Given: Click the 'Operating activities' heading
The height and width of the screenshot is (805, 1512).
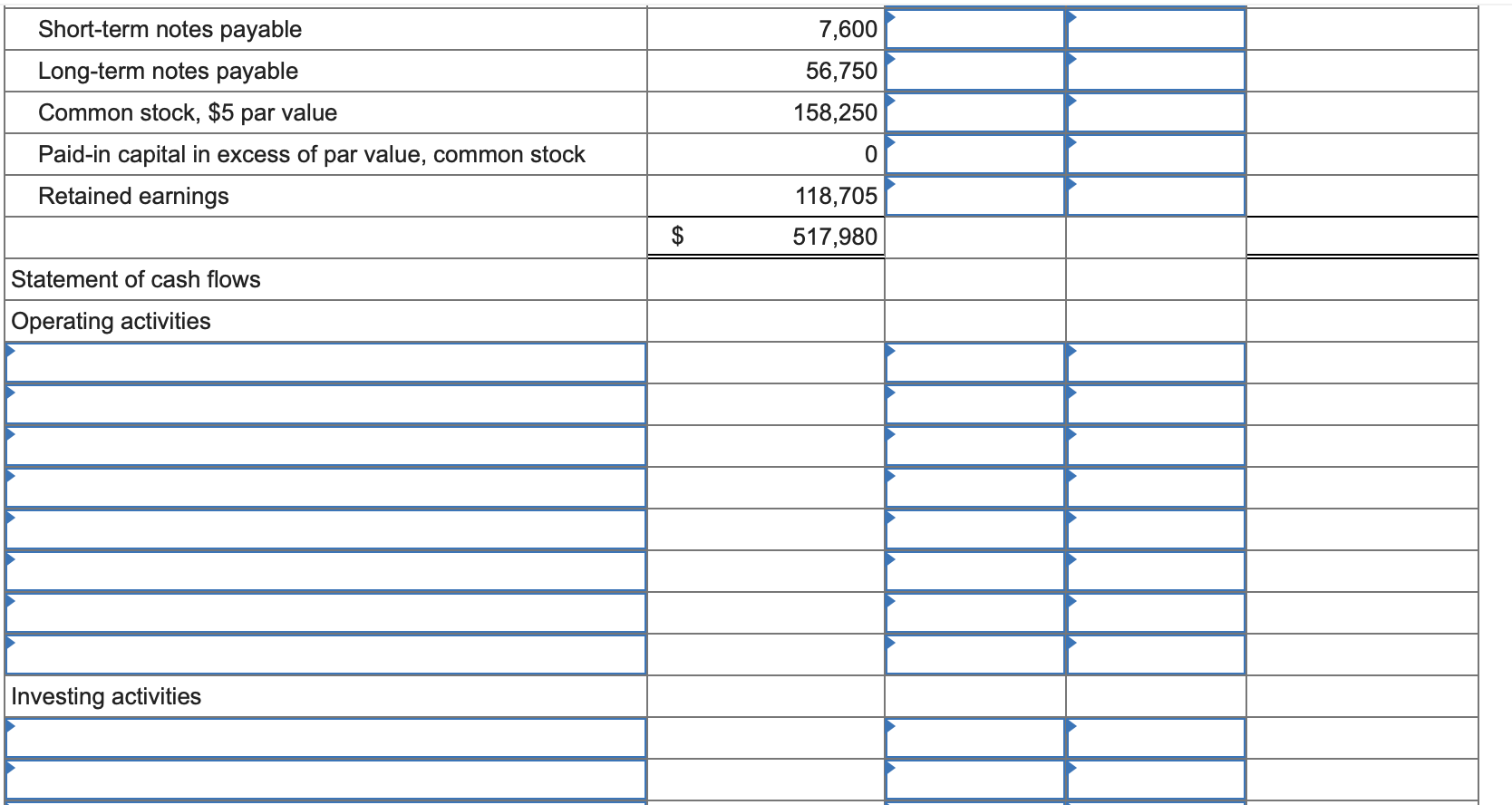Looking at the screenshot, I should 111,321.
